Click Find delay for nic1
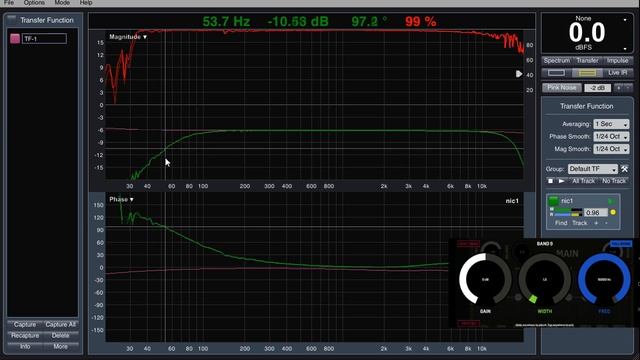The height and width of the screenshot is (360, 640). click(x=561, y=223)
